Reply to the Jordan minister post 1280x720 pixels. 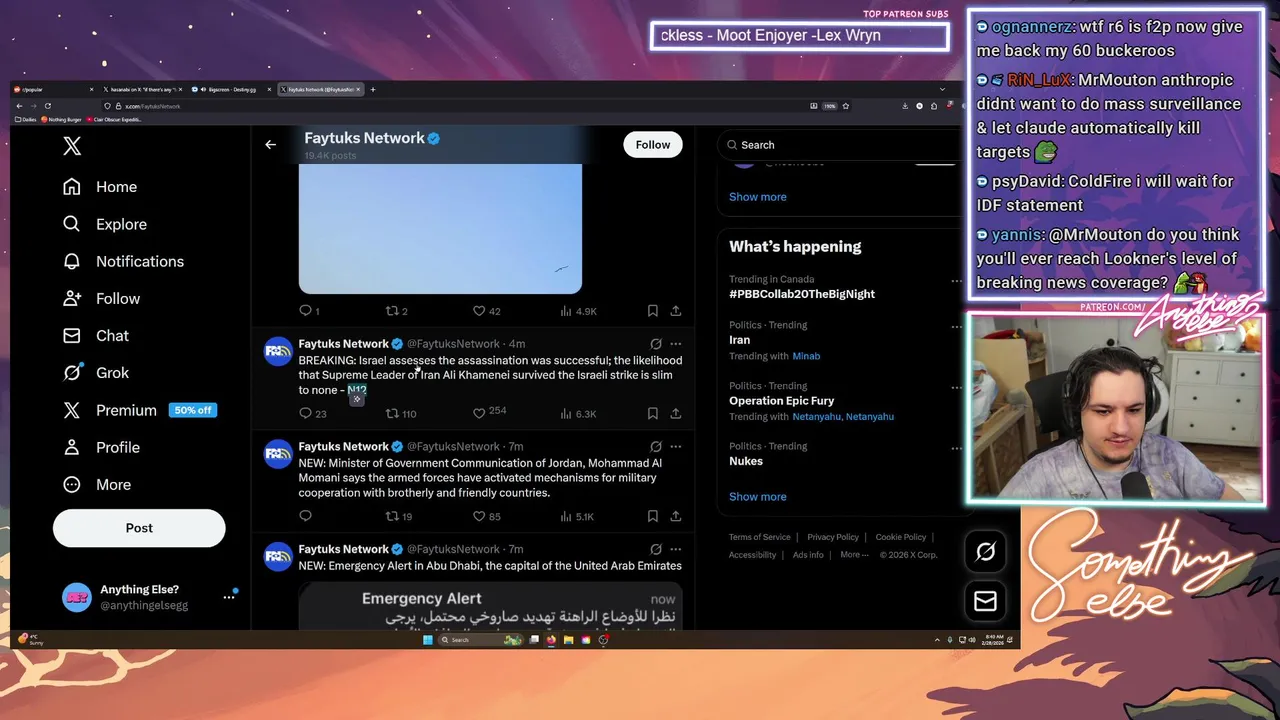(305, 516)
